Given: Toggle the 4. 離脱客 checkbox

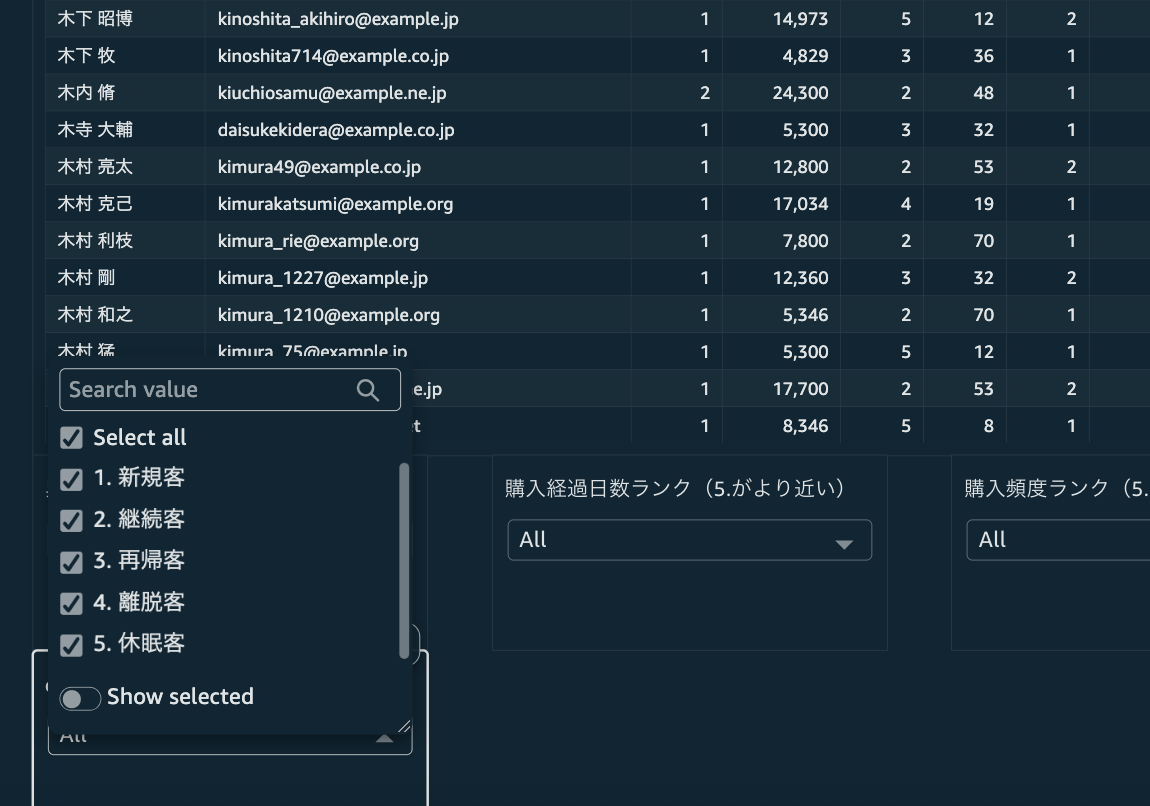Looking at the screenshot, I should click(x=71, y=603).
